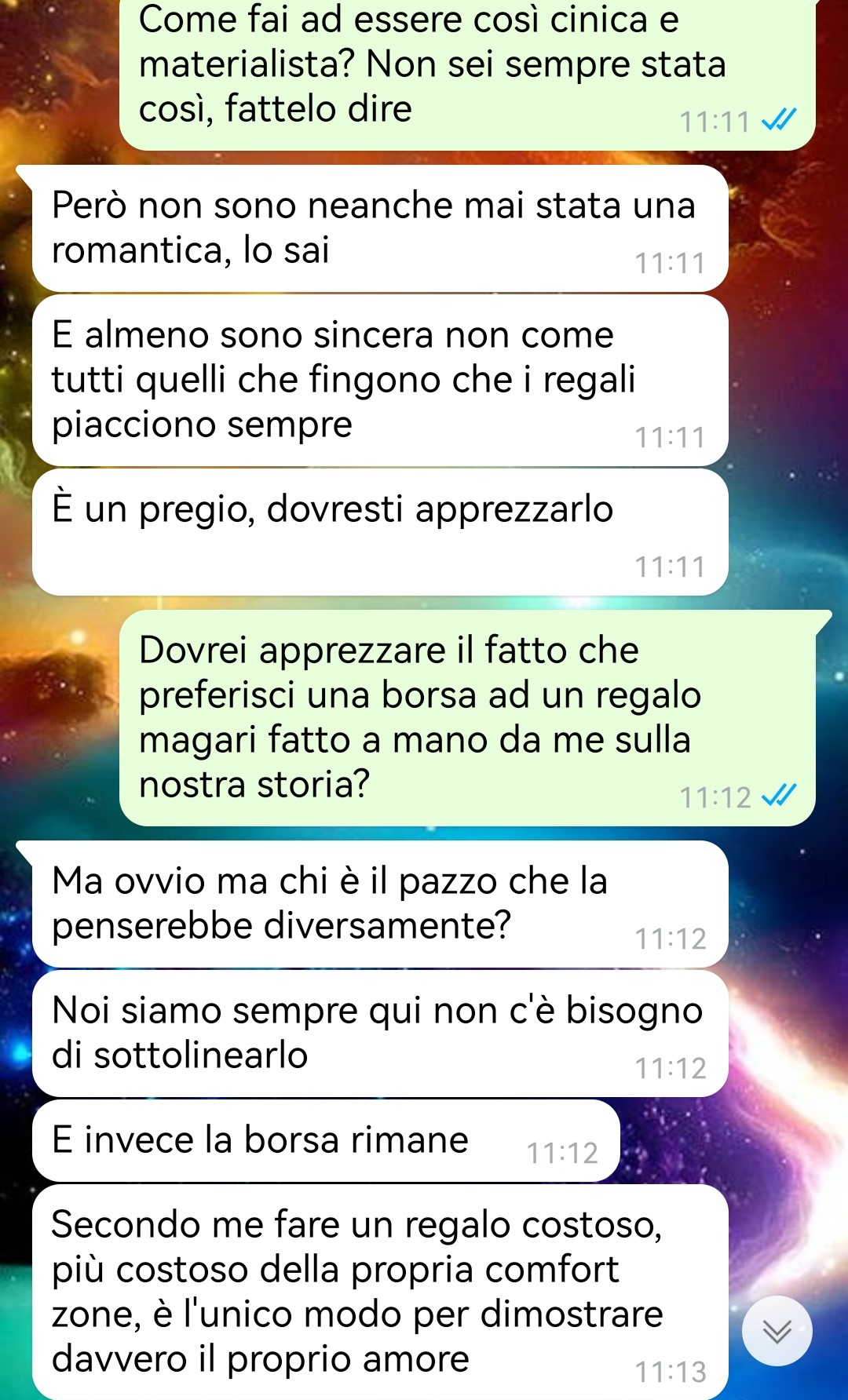
Task: Tap 11:12 timestamp on 'borsa rimane' message
Action: [x=562, y=1153]
